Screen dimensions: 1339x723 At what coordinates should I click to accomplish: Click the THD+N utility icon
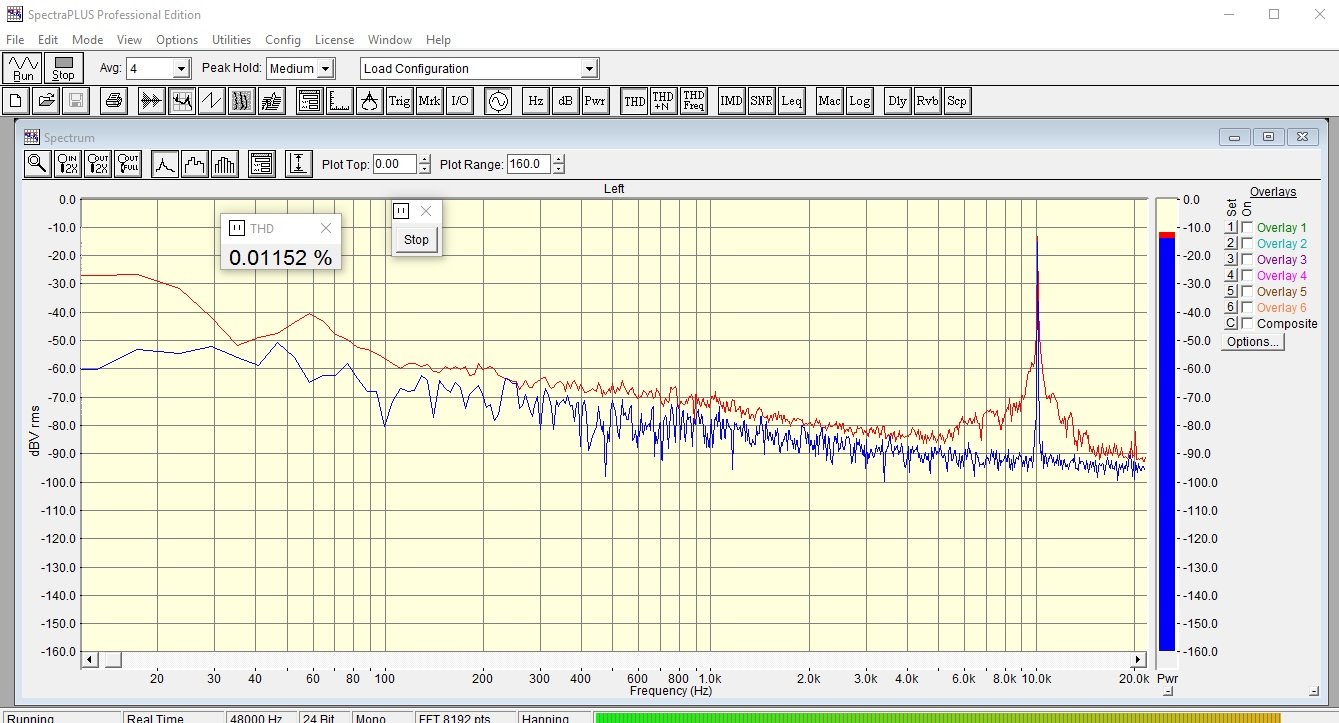pyautogui.click(x=663, y=101)
